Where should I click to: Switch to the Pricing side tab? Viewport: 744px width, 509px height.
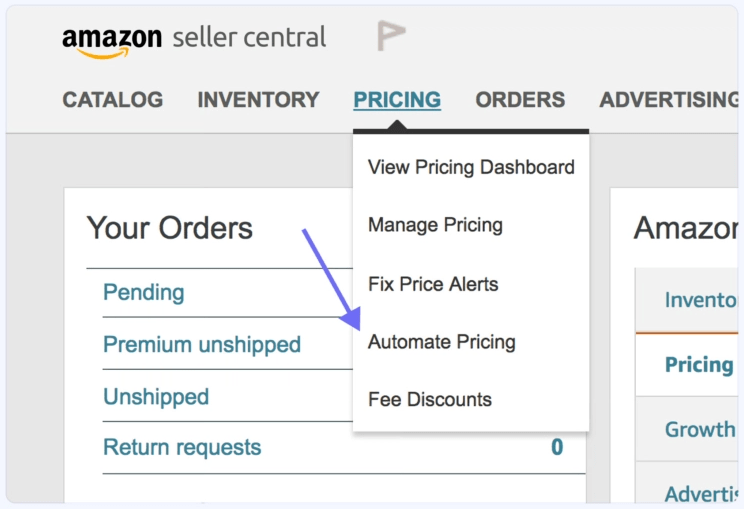coord(699,364)
